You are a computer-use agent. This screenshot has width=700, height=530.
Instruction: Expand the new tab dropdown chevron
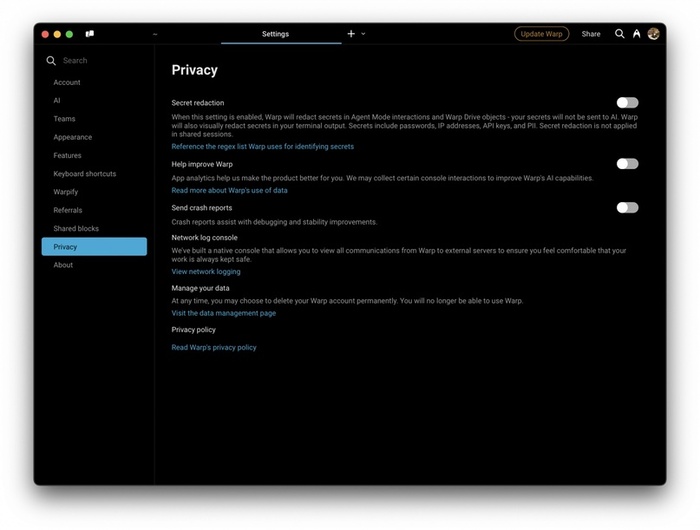click(364, 34)
